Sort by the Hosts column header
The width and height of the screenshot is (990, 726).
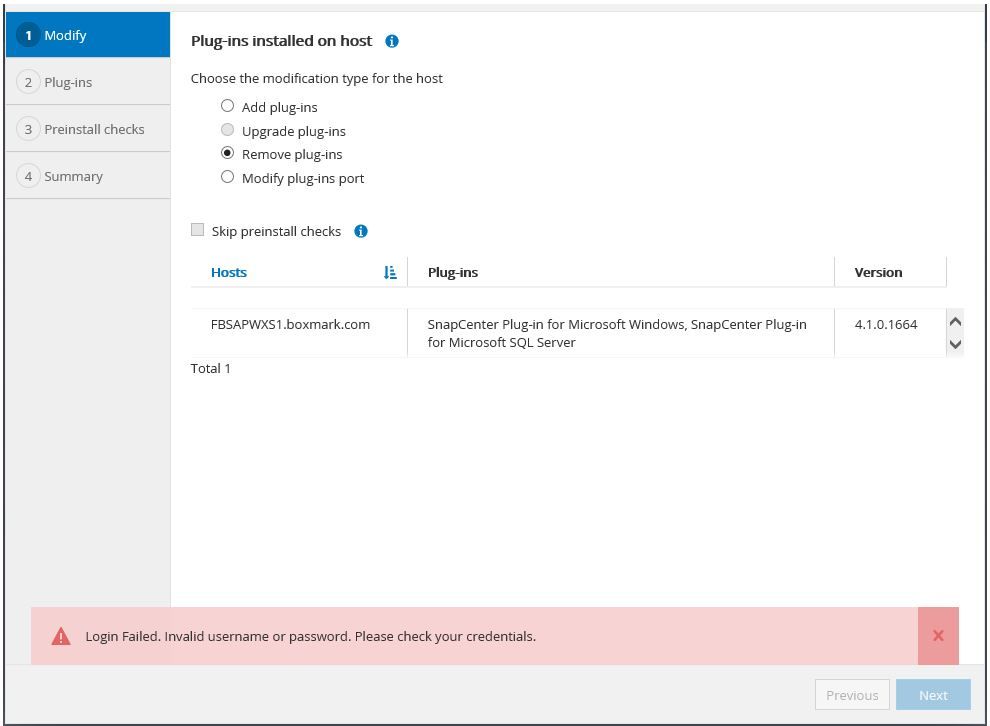pos(229,272)
